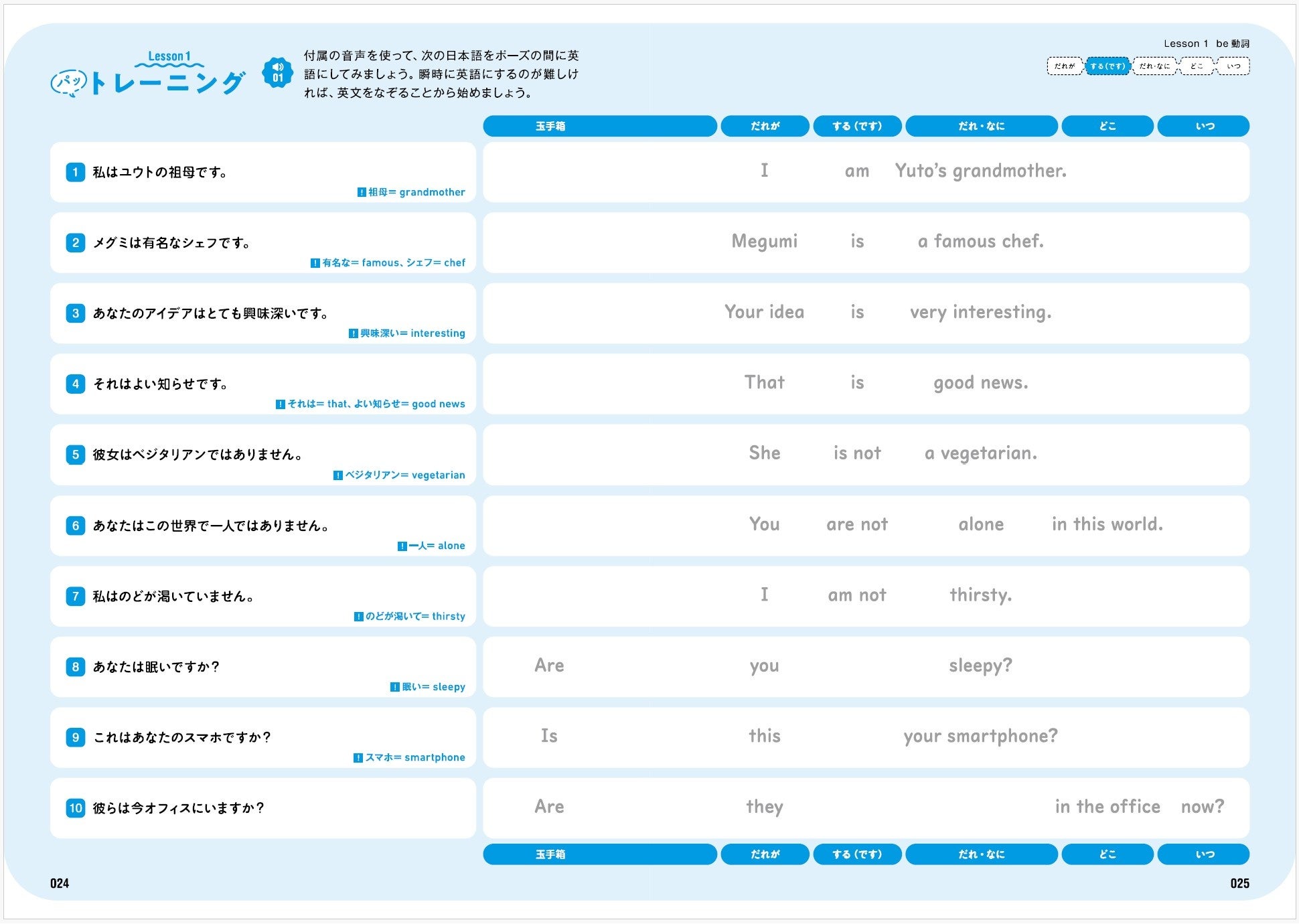Expand the だれ・なに column header
This screenshot has height=924, width=1299.
982,126
